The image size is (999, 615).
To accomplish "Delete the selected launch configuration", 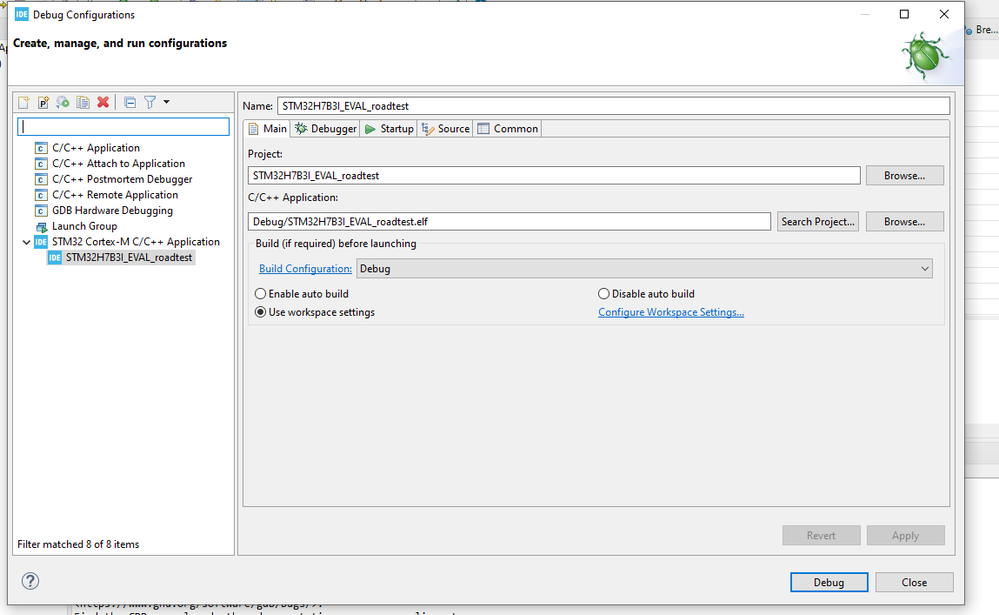I will pyautogui.click(x=102, y=102).
